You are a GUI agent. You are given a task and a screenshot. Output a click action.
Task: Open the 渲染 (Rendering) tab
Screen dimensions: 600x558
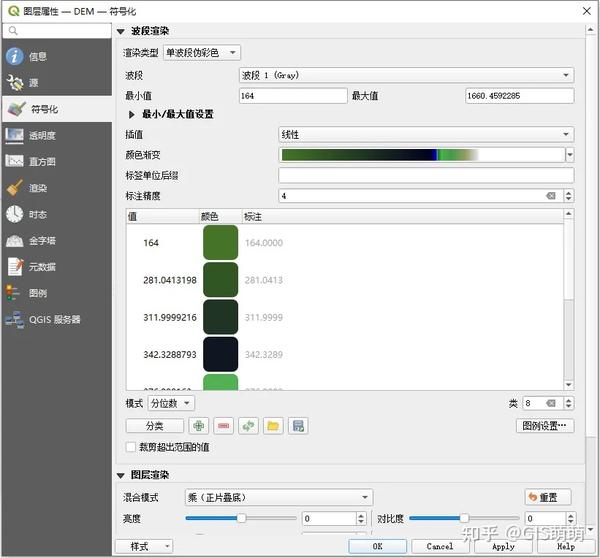[57, 188]
